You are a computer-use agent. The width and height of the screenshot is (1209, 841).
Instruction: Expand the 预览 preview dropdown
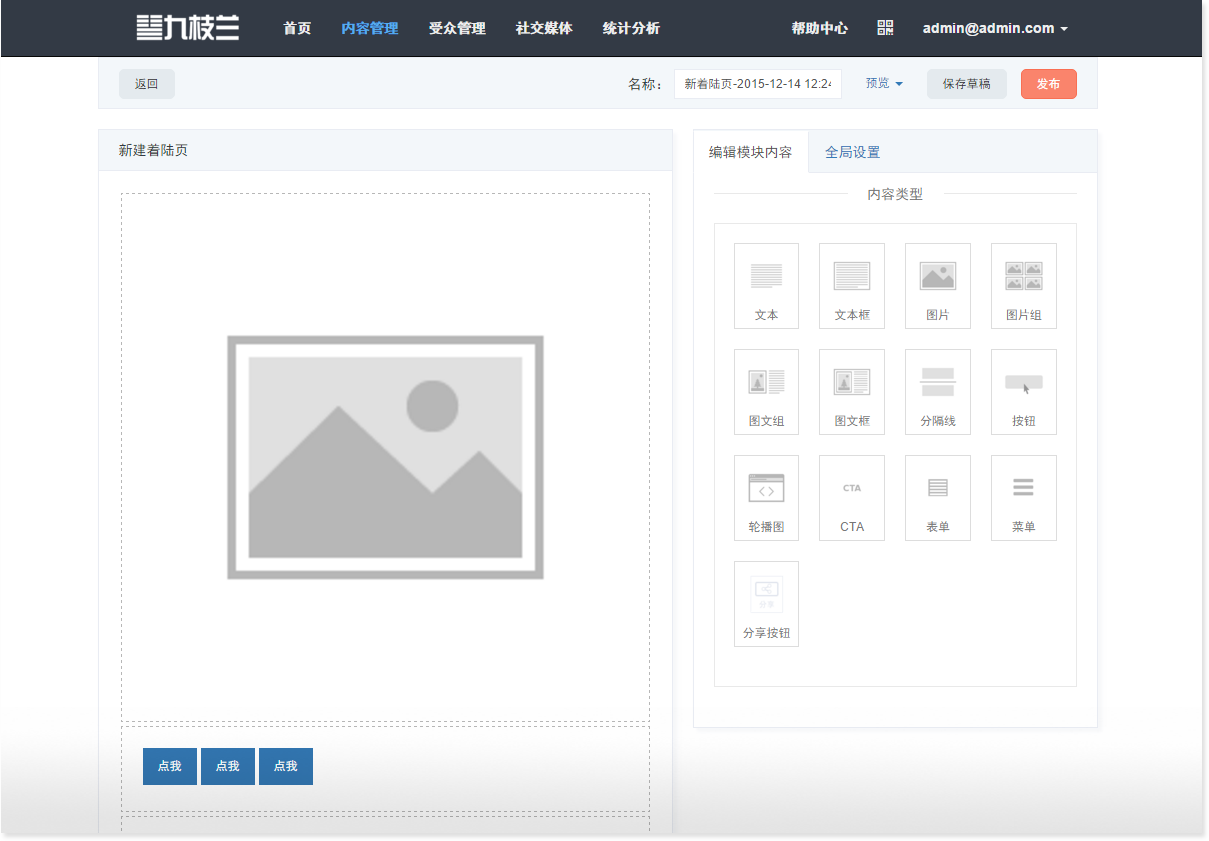(x=884, y=84)
